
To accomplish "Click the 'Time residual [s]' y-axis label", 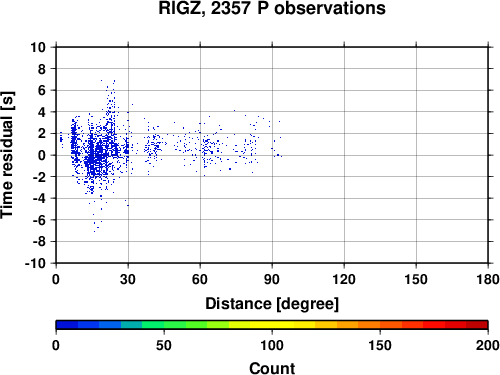I will [x=7, y=155].
